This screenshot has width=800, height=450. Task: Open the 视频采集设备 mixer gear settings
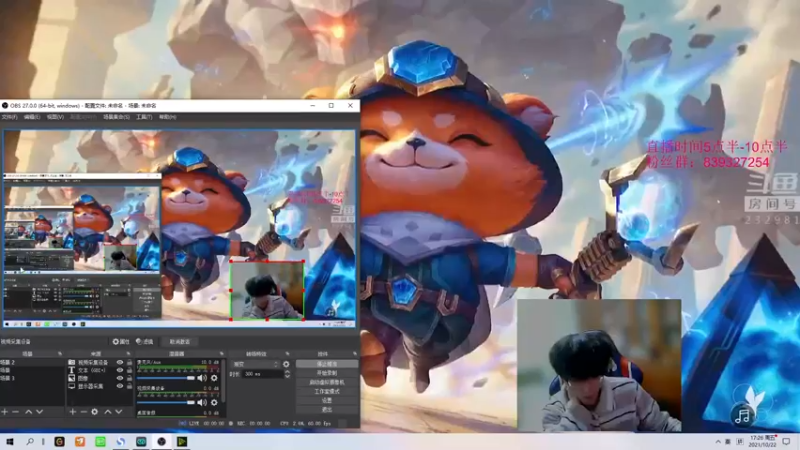click(214, 403)
